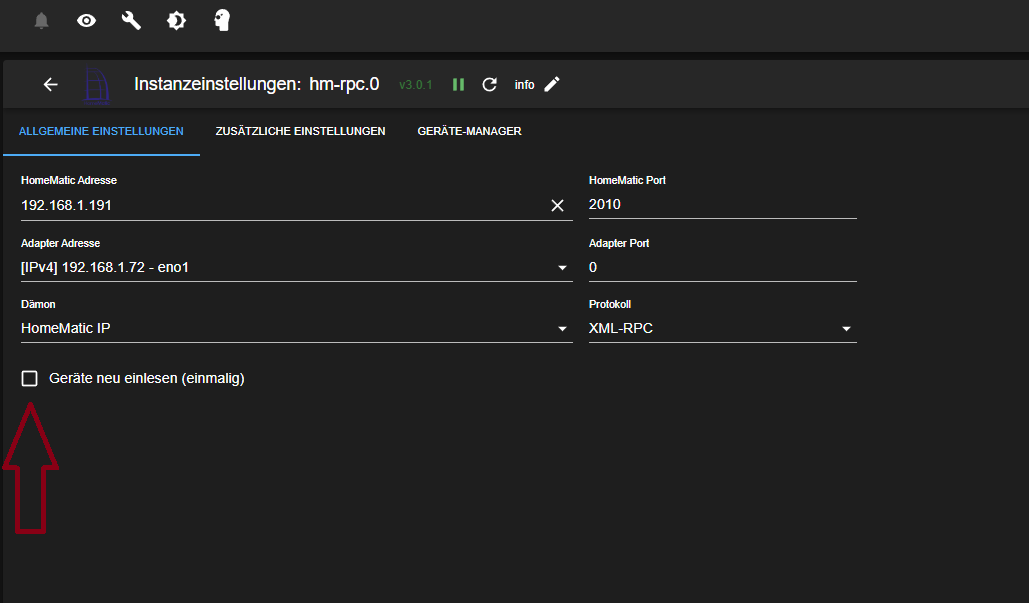Open the Dämon dropdown list
1029x603 pixels.
point(561,328)
